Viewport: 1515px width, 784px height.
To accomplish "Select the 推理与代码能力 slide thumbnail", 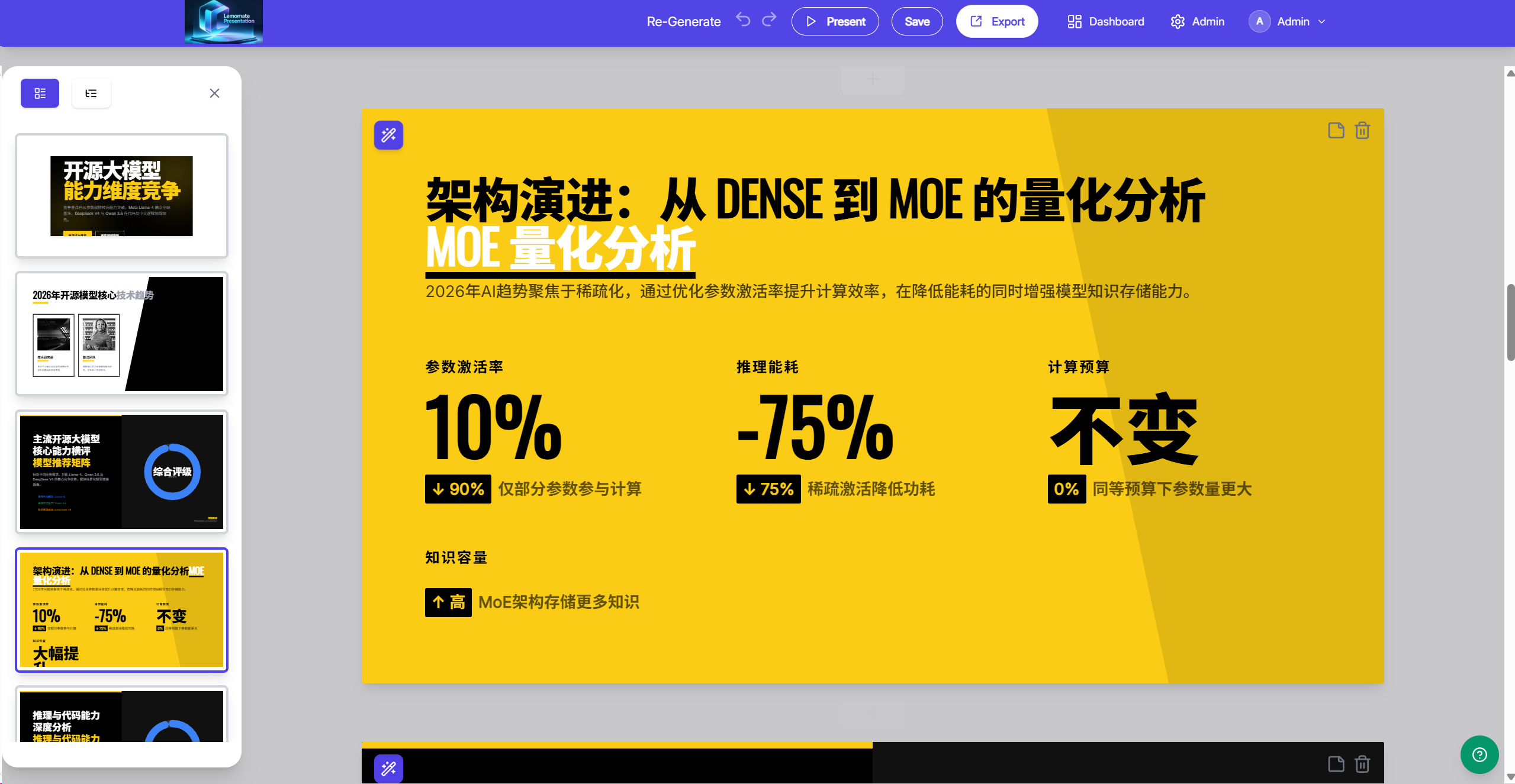I will (121, 714).
